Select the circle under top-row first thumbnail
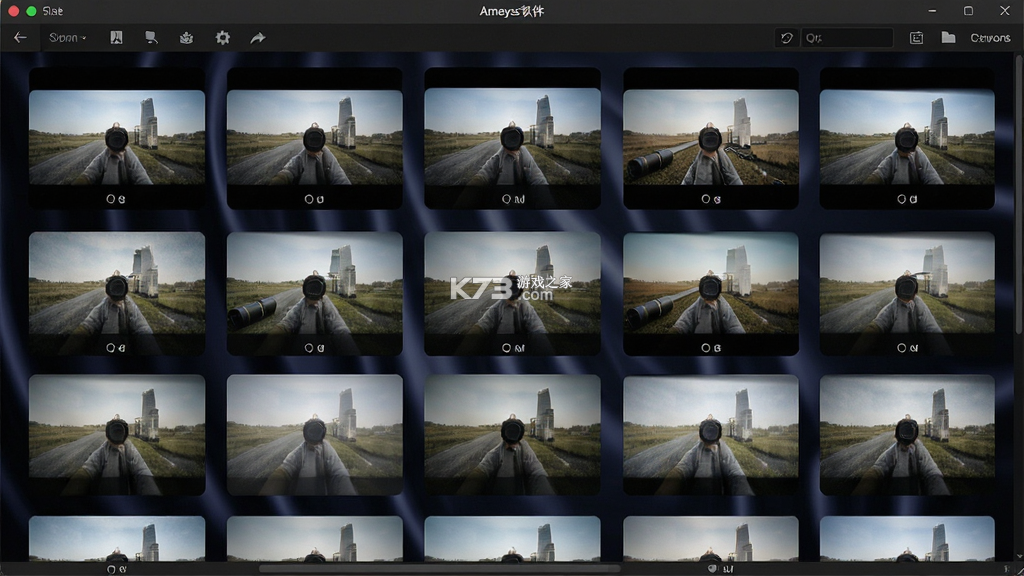Viewport: 1024px width, 576px height. [110, 199]
